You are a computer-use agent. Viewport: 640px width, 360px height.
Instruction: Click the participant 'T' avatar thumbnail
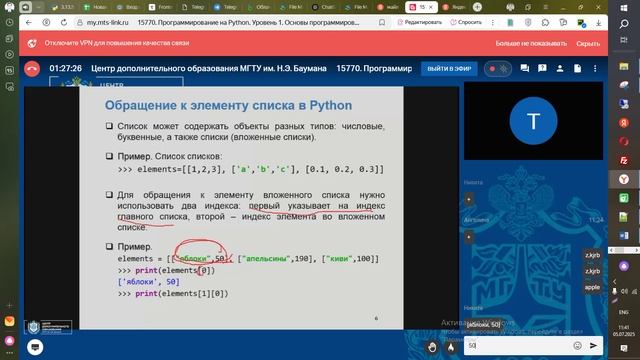(x=533, y=121)
